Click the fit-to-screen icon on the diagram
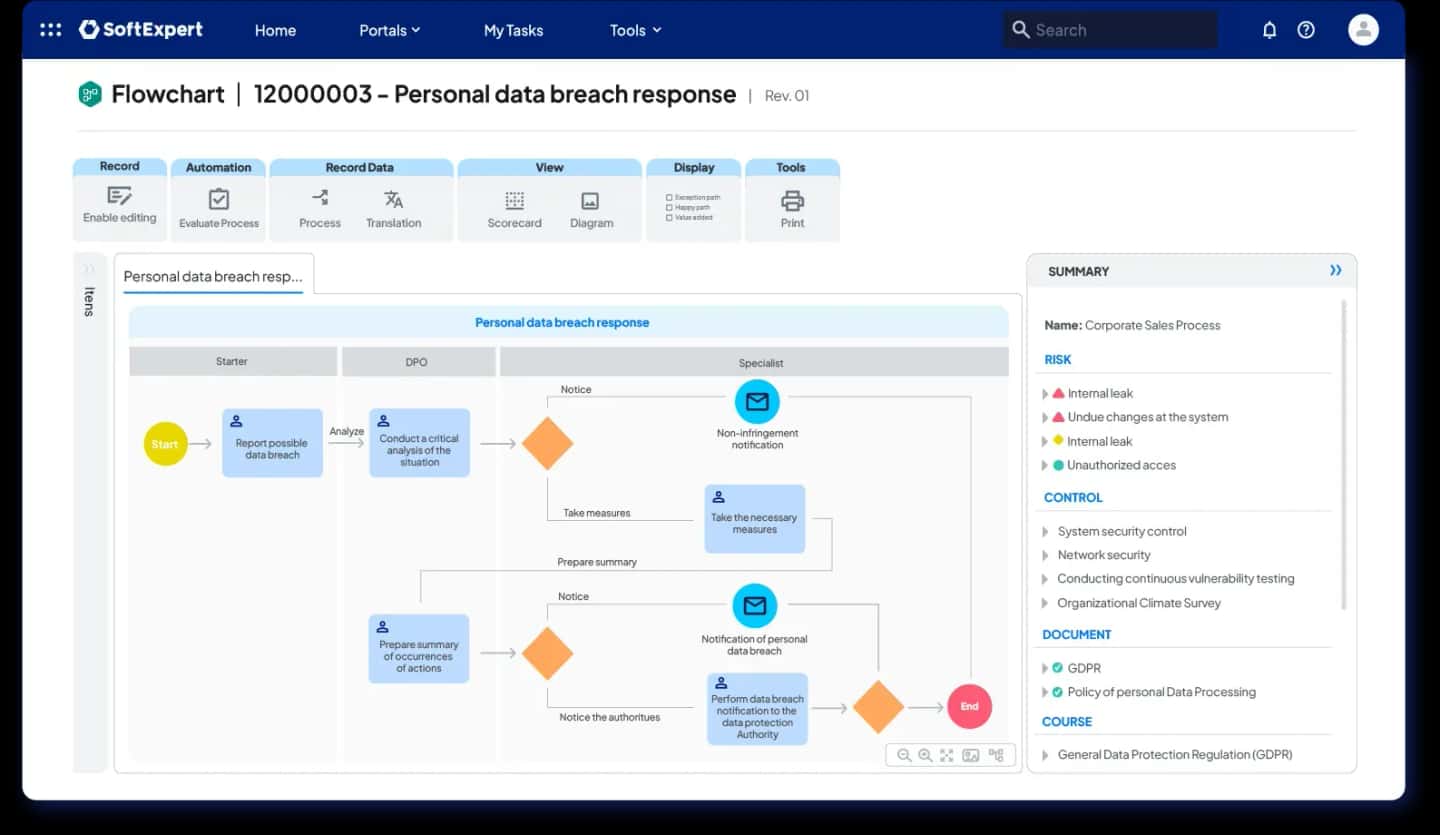The height and width of the screenshot is (835, 1440). [946, 756]
